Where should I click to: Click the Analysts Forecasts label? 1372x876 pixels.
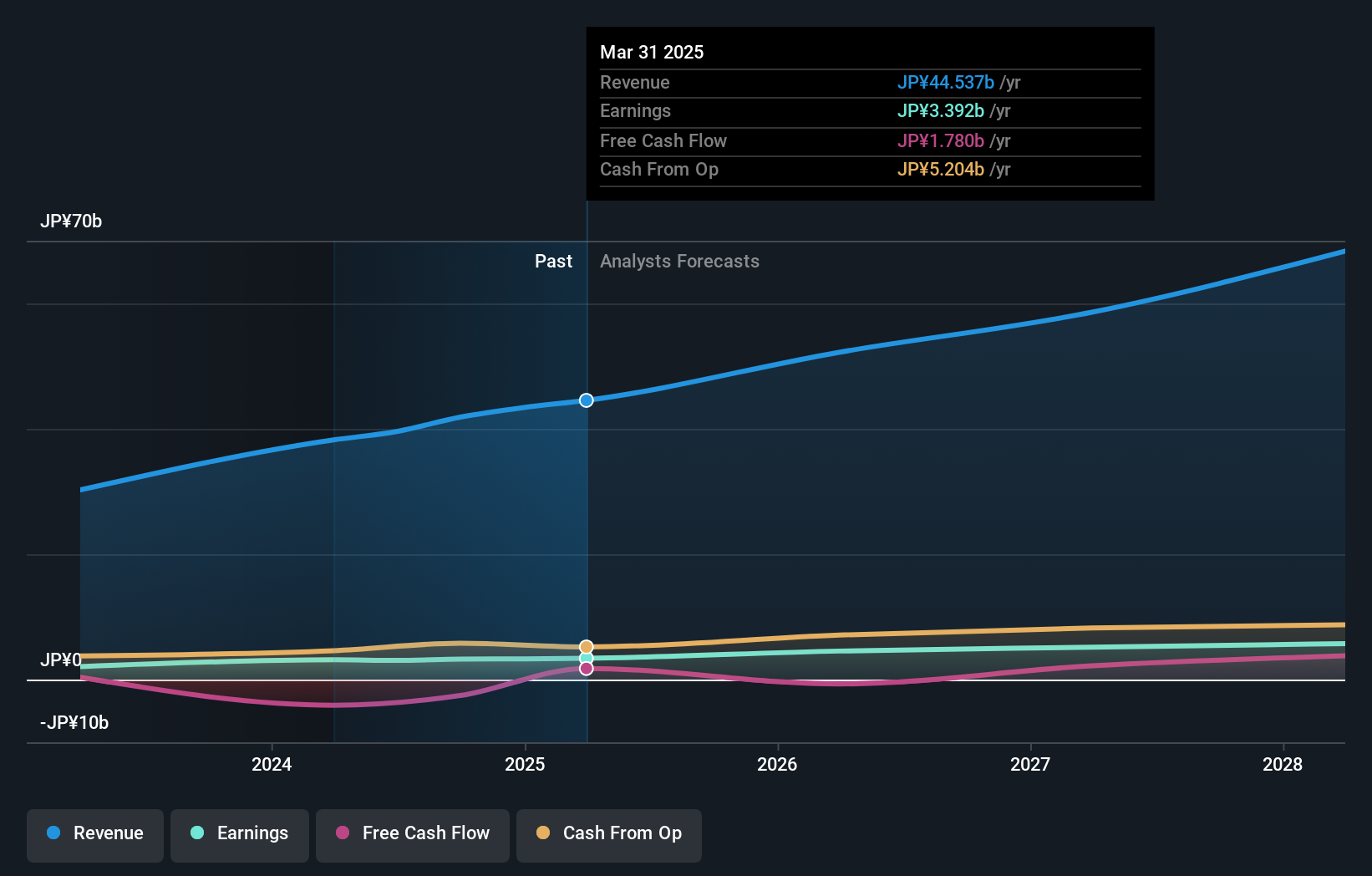(x=679, y=262)
